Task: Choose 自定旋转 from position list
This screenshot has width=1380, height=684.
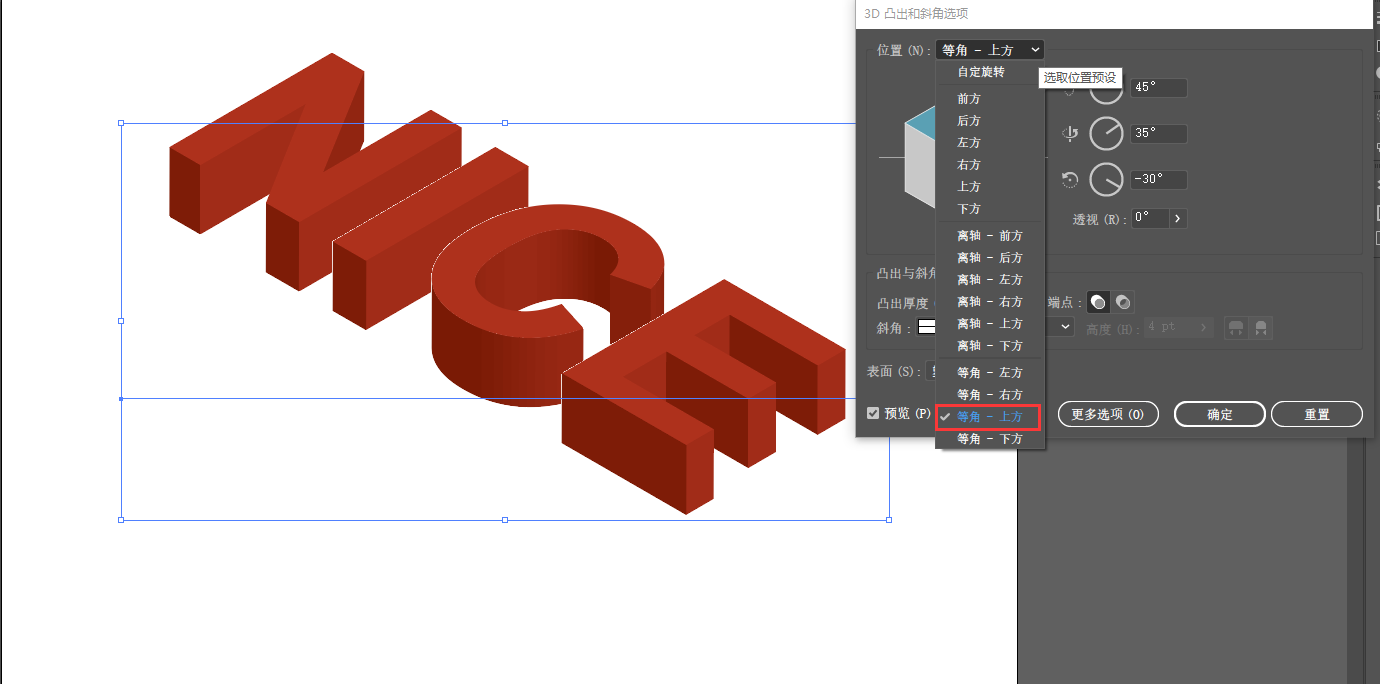Action: (990, 72)
